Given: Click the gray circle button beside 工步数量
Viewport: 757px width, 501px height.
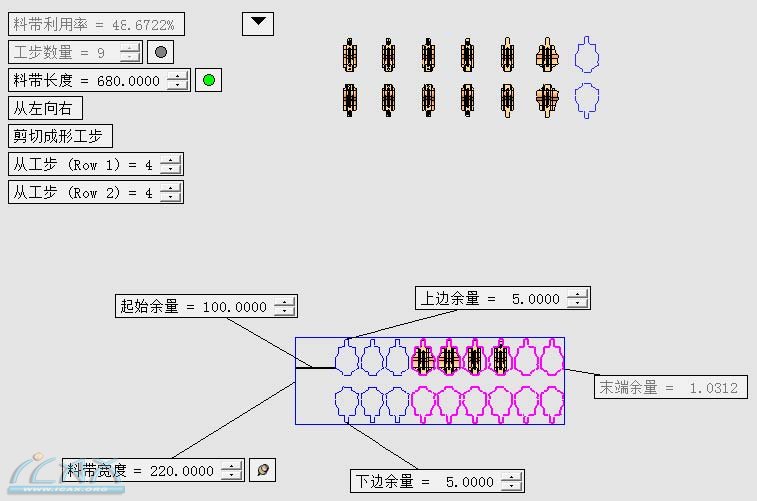Looking at the screenshot, I should point(160,52).
